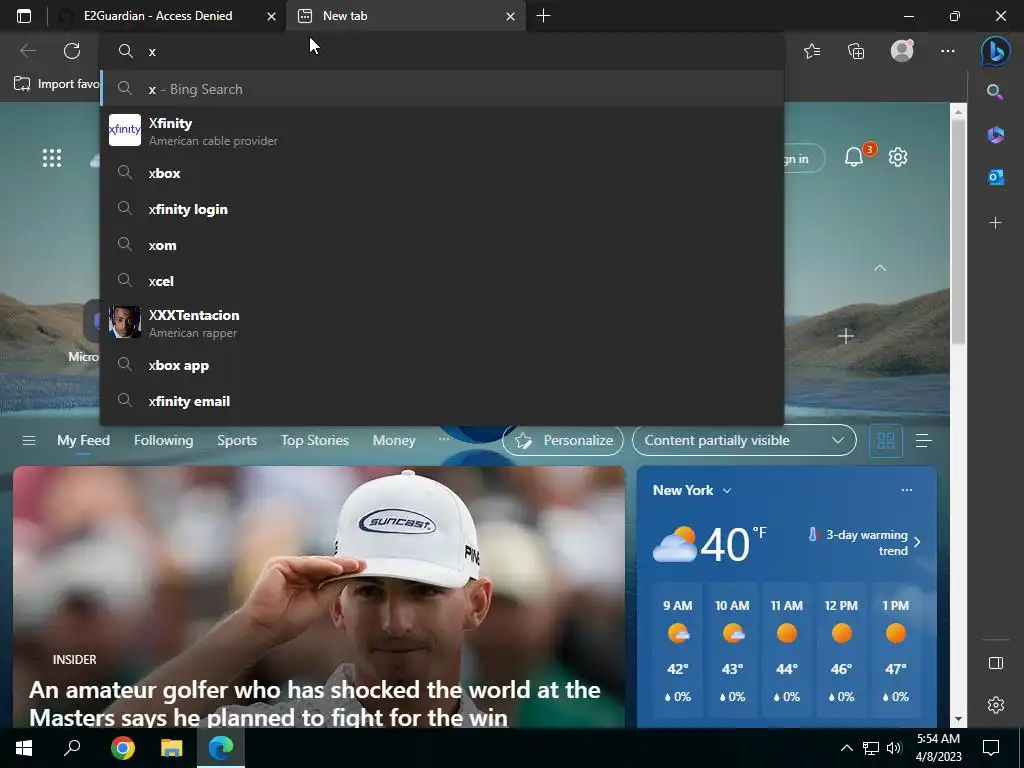Open Outlook sidebar icon
This screenshot has height=768, width=1024.
click(x=995, y=177)
